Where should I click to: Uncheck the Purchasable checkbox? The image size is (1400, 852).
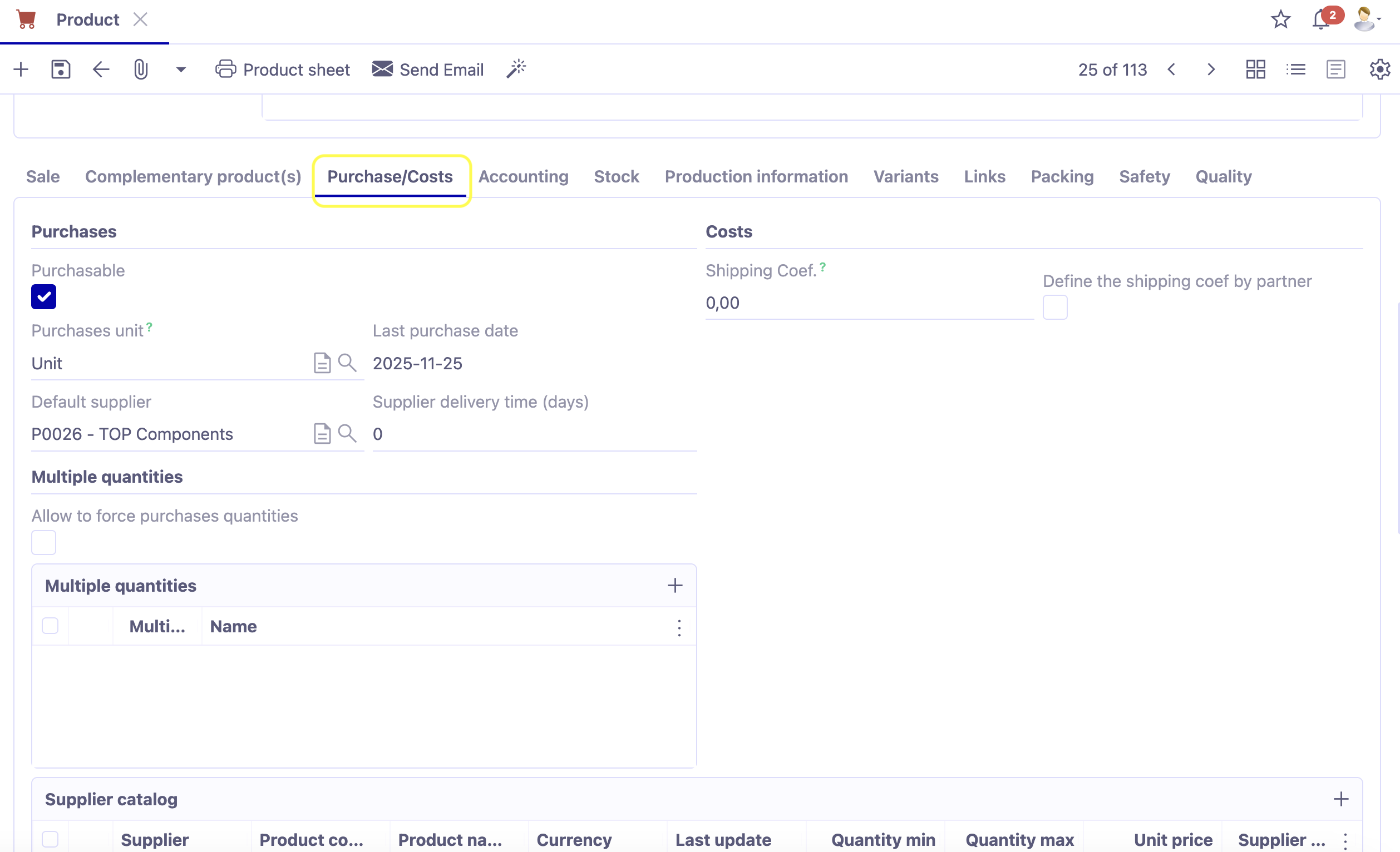(43, 296)
